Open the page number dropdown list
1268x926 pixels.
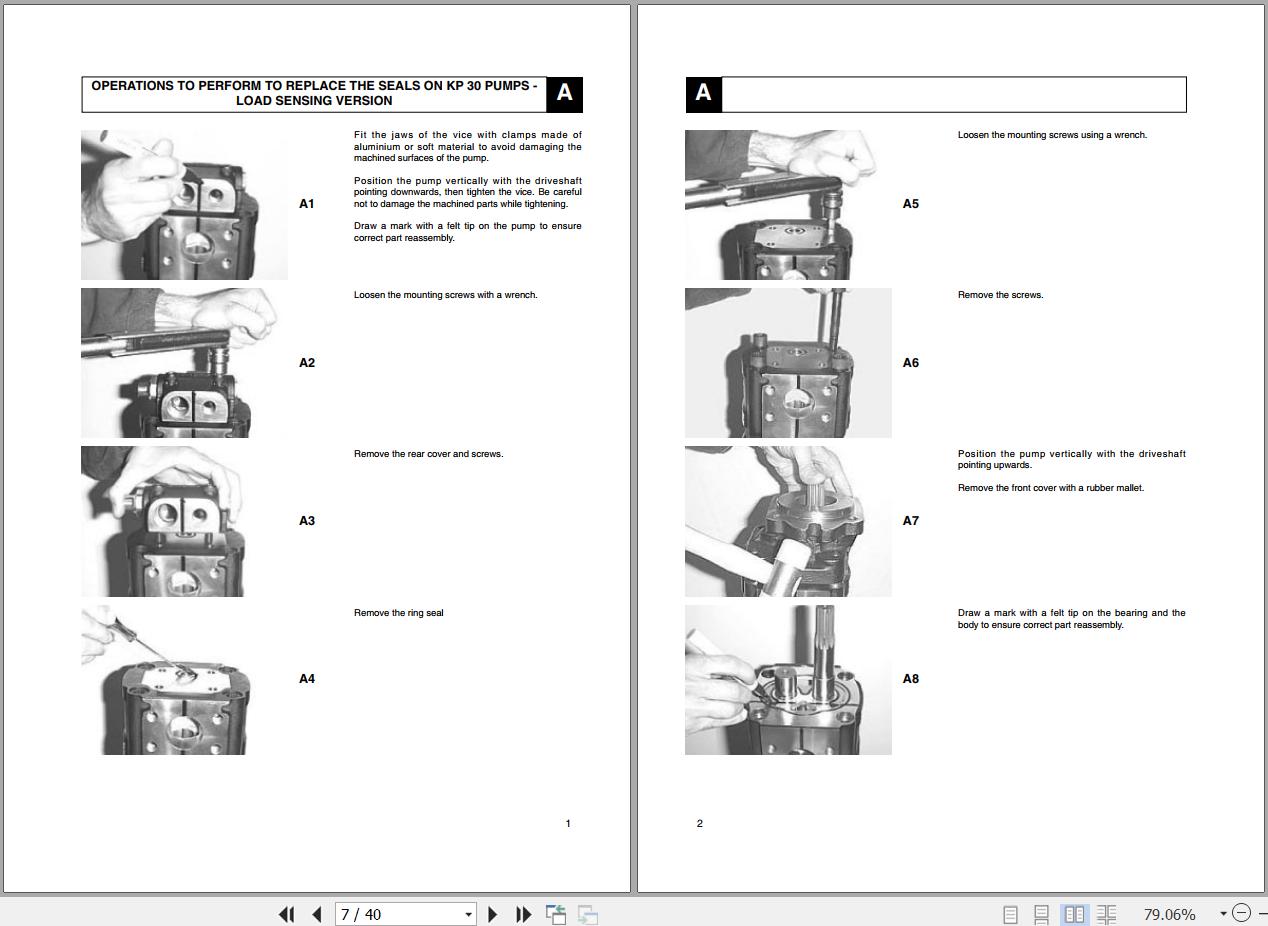(x=468, y=914)
